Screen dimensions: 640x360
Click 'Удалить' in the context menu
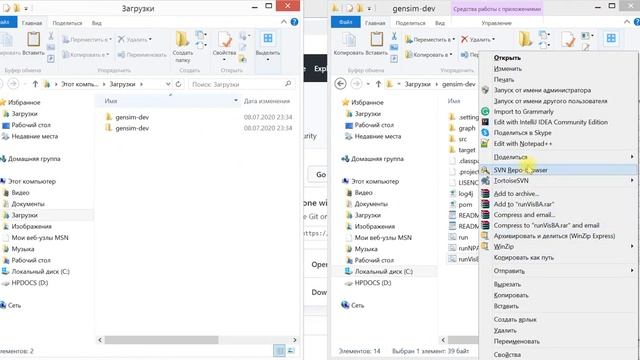pos(505,330)
